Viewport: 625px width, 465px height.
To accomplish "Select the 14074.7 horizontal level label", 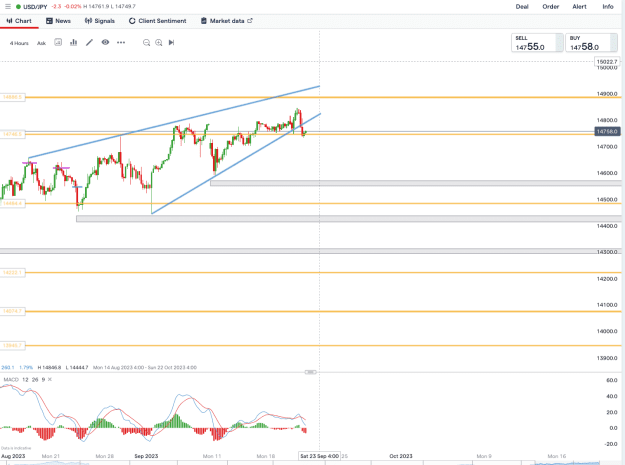I will (12, 311).
